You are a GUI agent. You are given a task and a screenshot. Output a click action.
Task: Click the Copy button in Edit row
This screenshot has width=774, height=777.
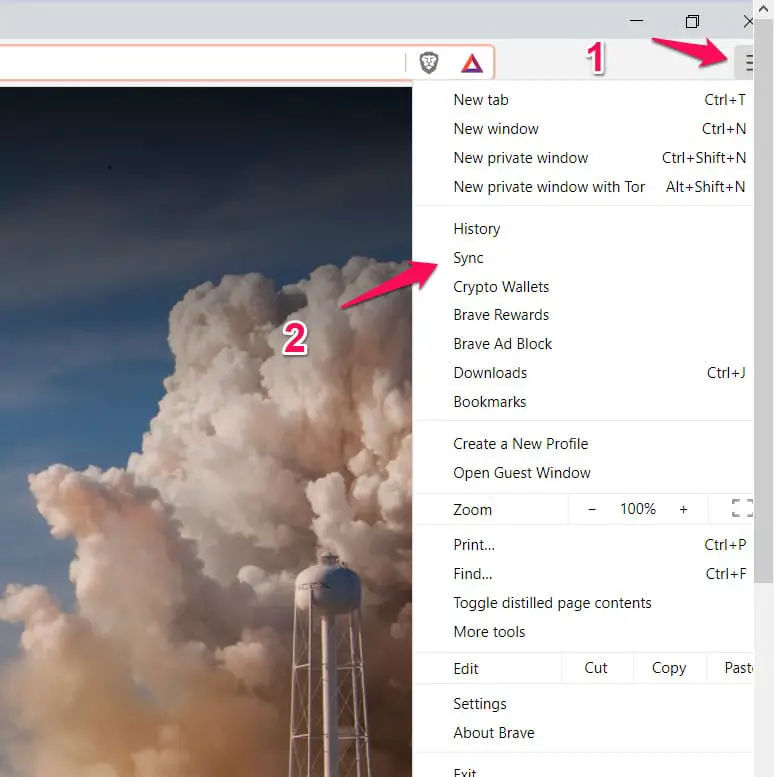pyautogui.click(x=669, y=668)
